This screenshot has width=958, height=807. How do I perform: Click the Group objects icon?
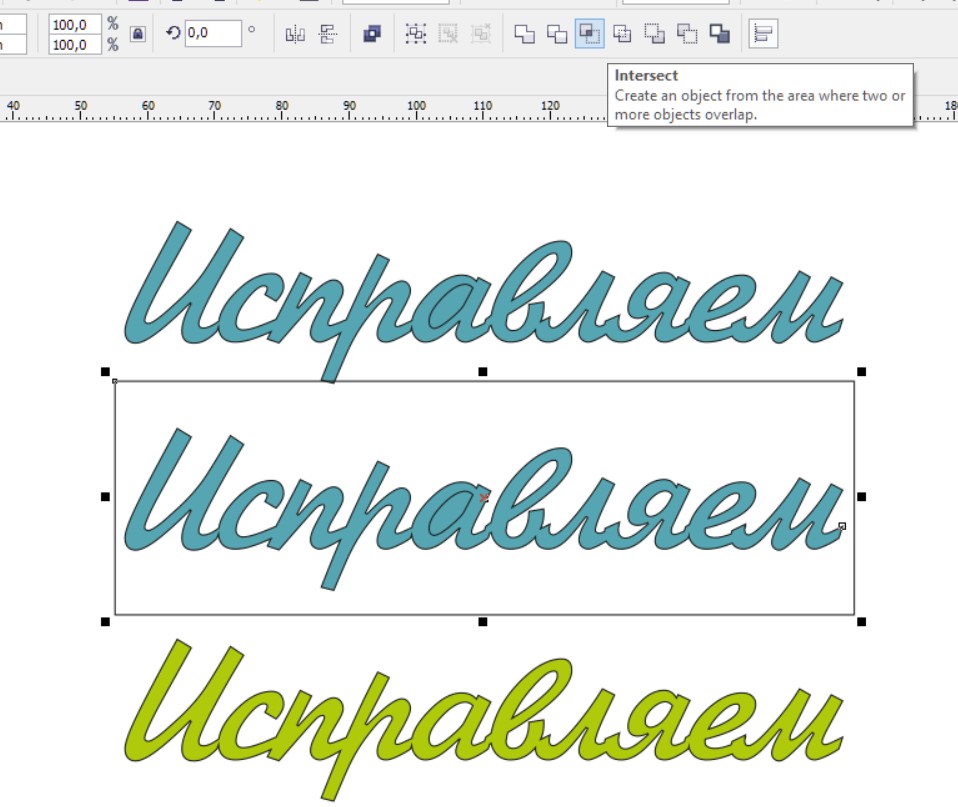[416, 34]
